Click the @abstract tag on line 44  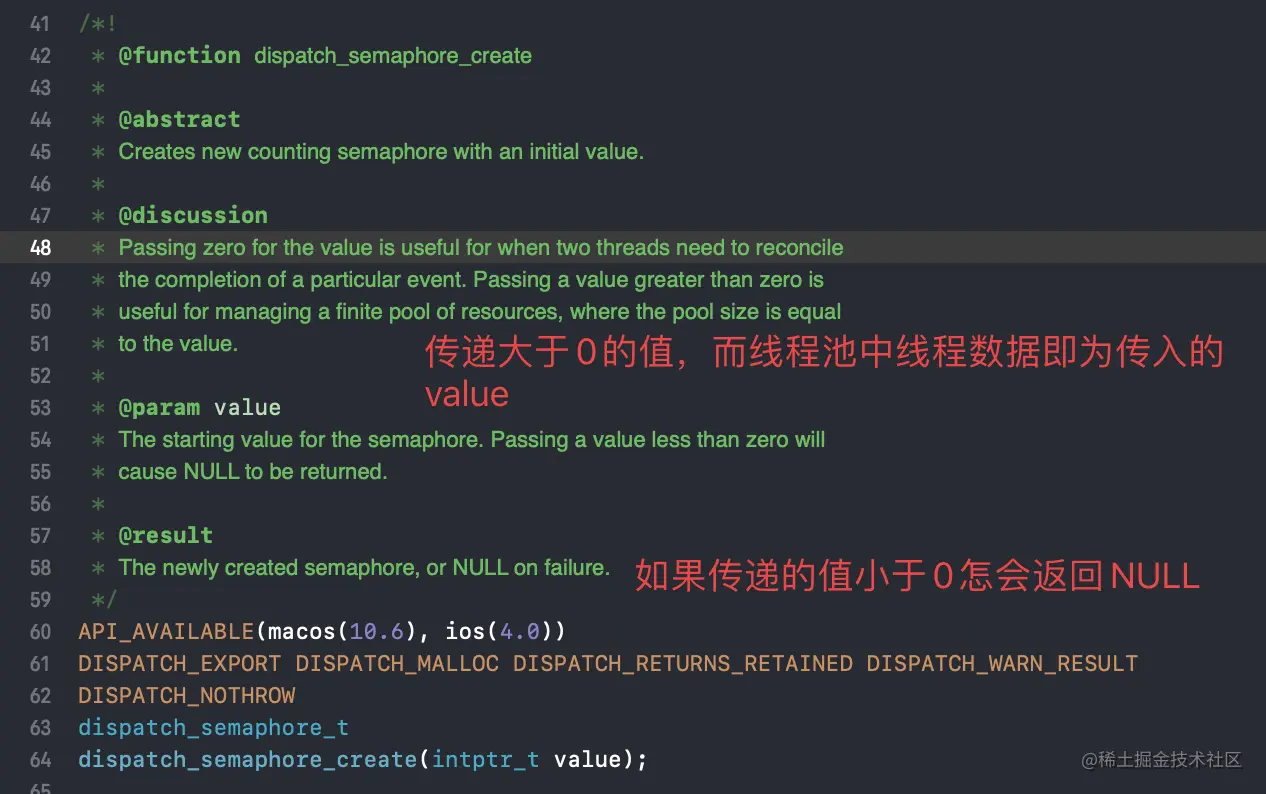[179, 119]
